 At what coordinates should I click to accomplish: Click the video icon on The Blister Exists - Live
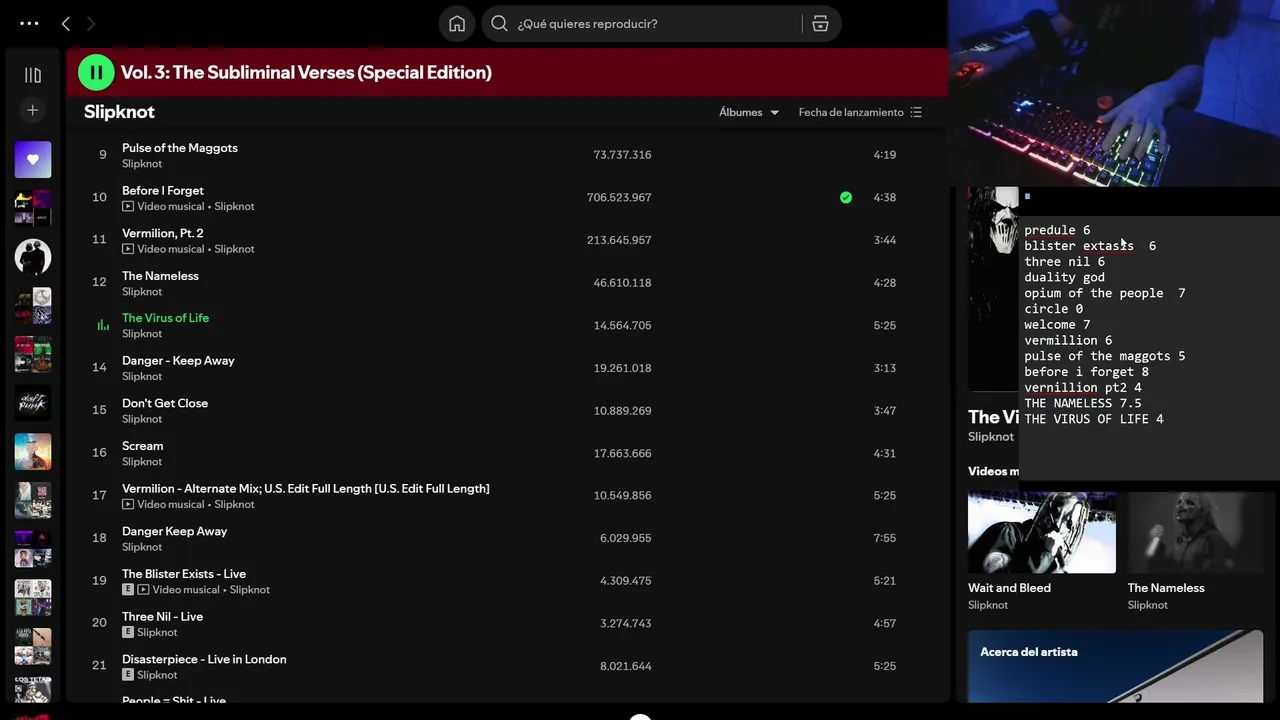143,590
